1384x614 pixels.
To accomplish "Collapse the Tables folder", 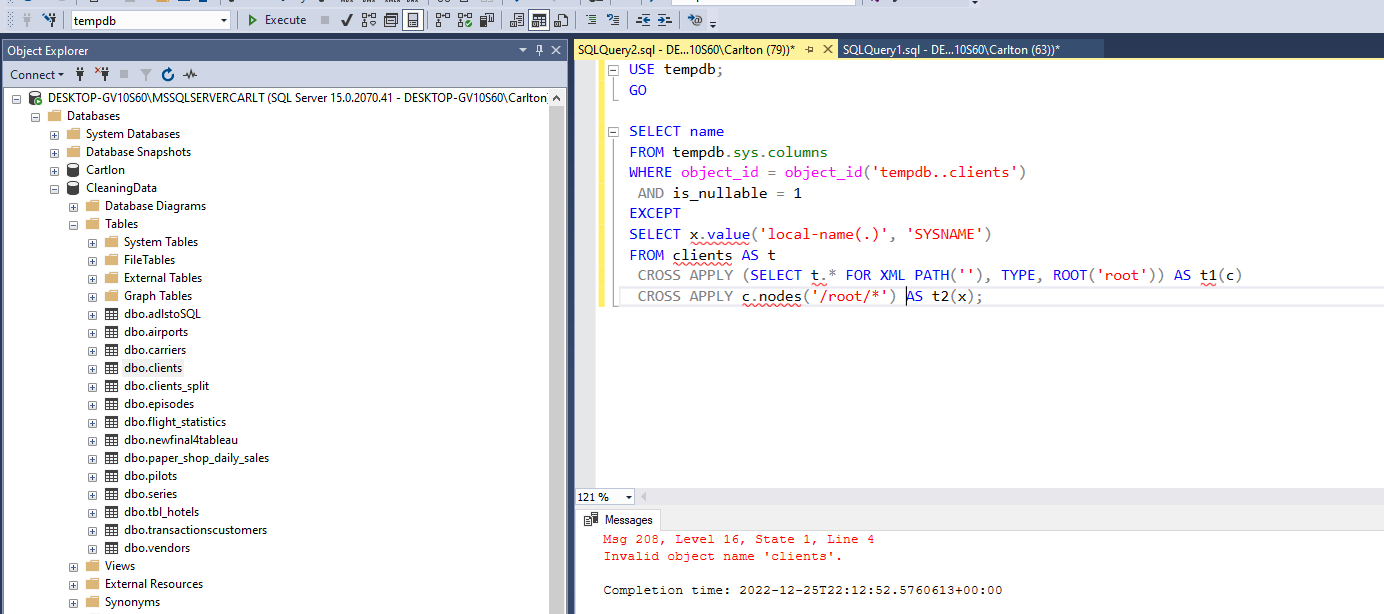I will tap(73, 224).
